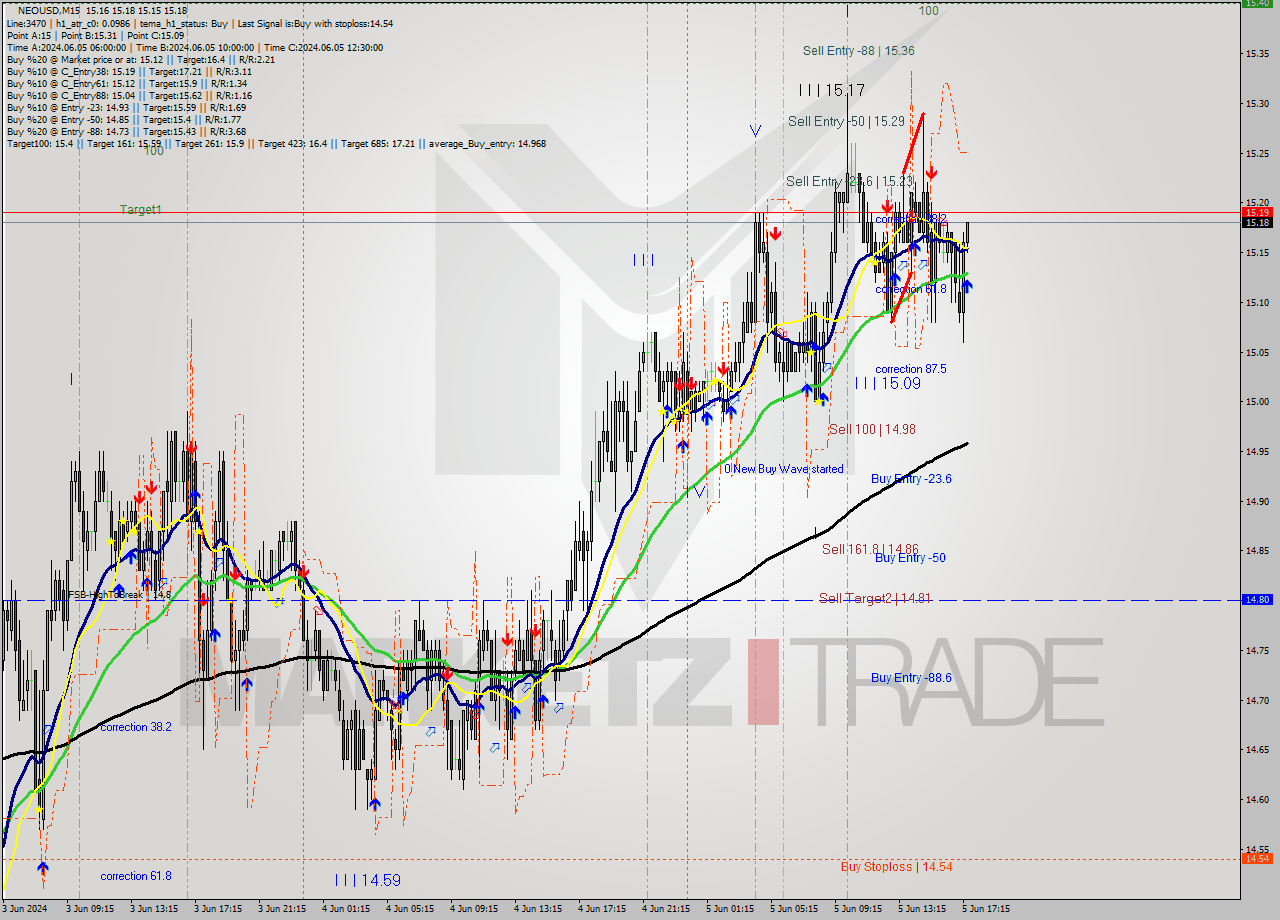Click the '4 Jun 01:15' time axis label
The height and width of the screenshot is (920, 1280).
pos(345,909)
